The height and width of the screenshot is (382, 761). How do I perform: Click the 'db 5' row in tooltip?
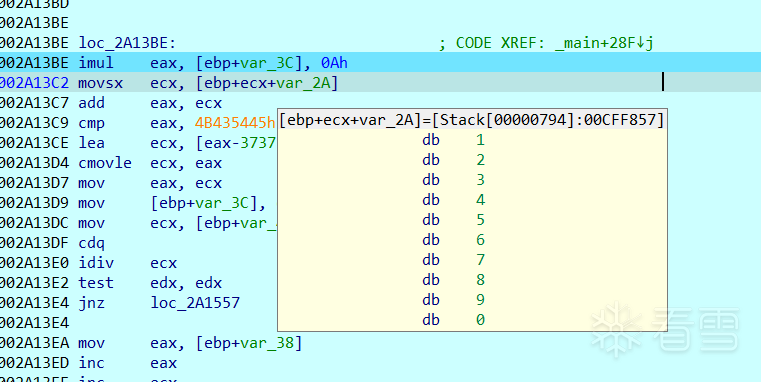pyautogui.click(x=454, y=220)
